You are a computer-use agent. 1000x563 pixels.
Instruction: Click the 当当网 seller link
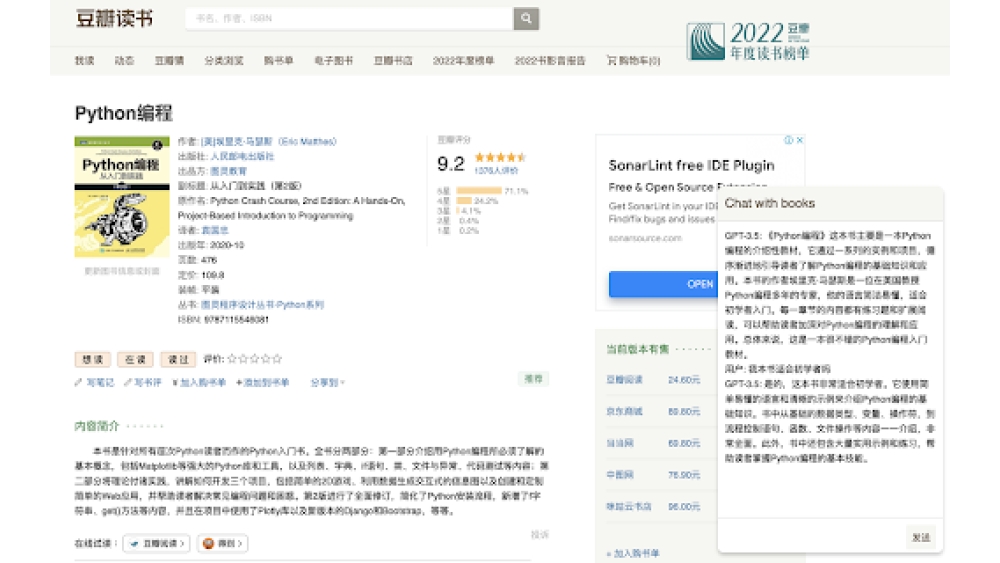(x=620, y=442)
